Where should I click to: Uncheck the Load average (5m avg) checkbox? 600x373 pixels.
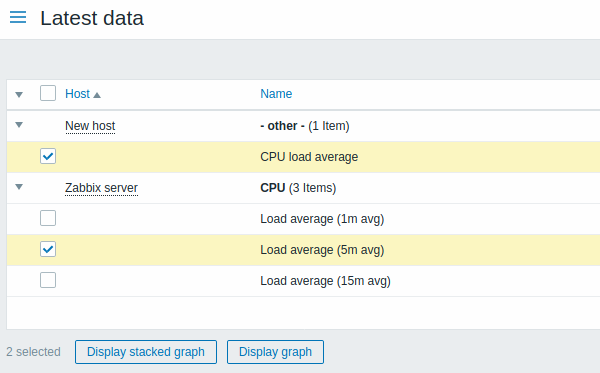[x=48, y=249]
